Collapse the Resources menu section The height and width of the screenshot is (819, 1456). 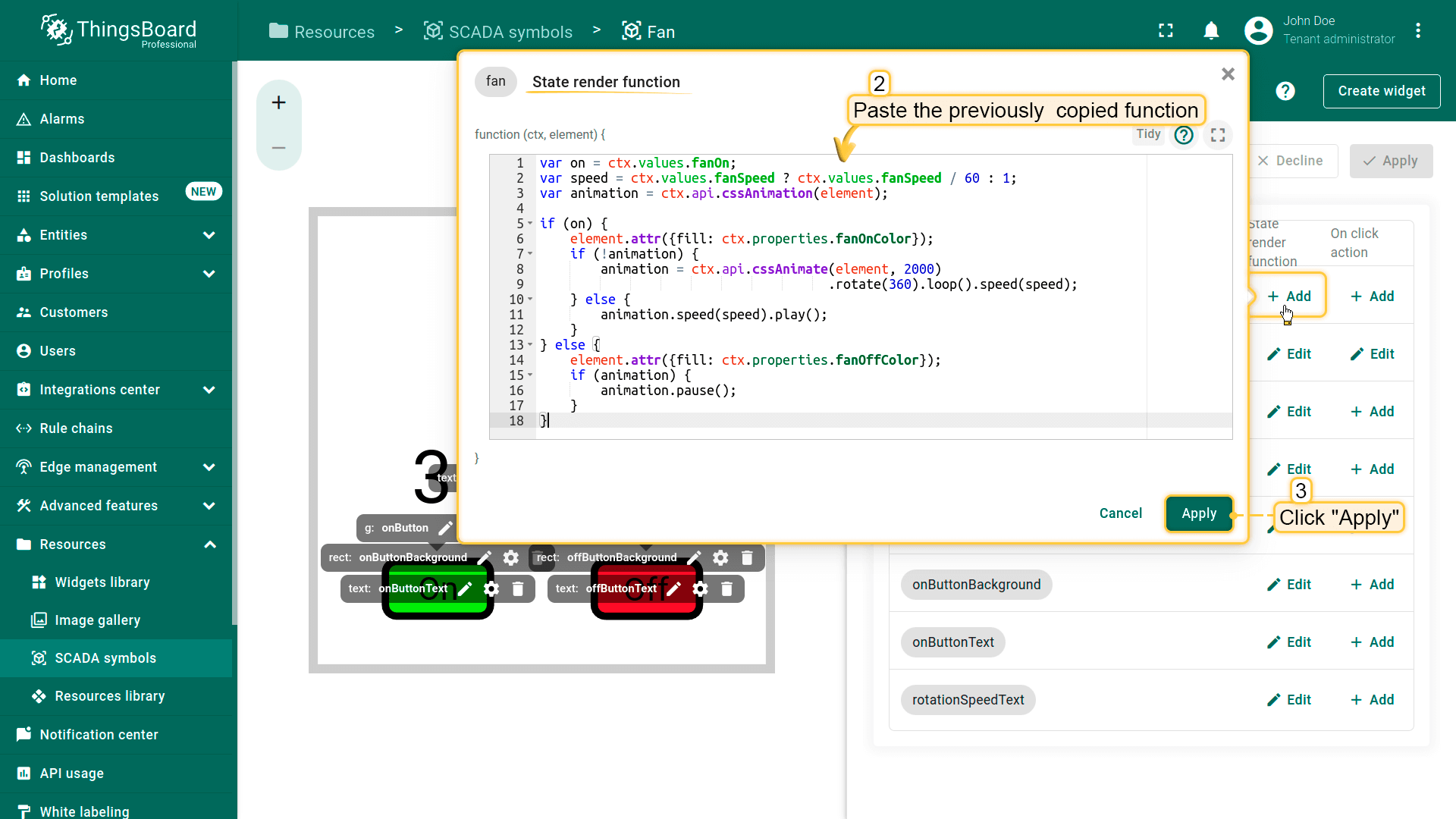click(x=209, y=544)
